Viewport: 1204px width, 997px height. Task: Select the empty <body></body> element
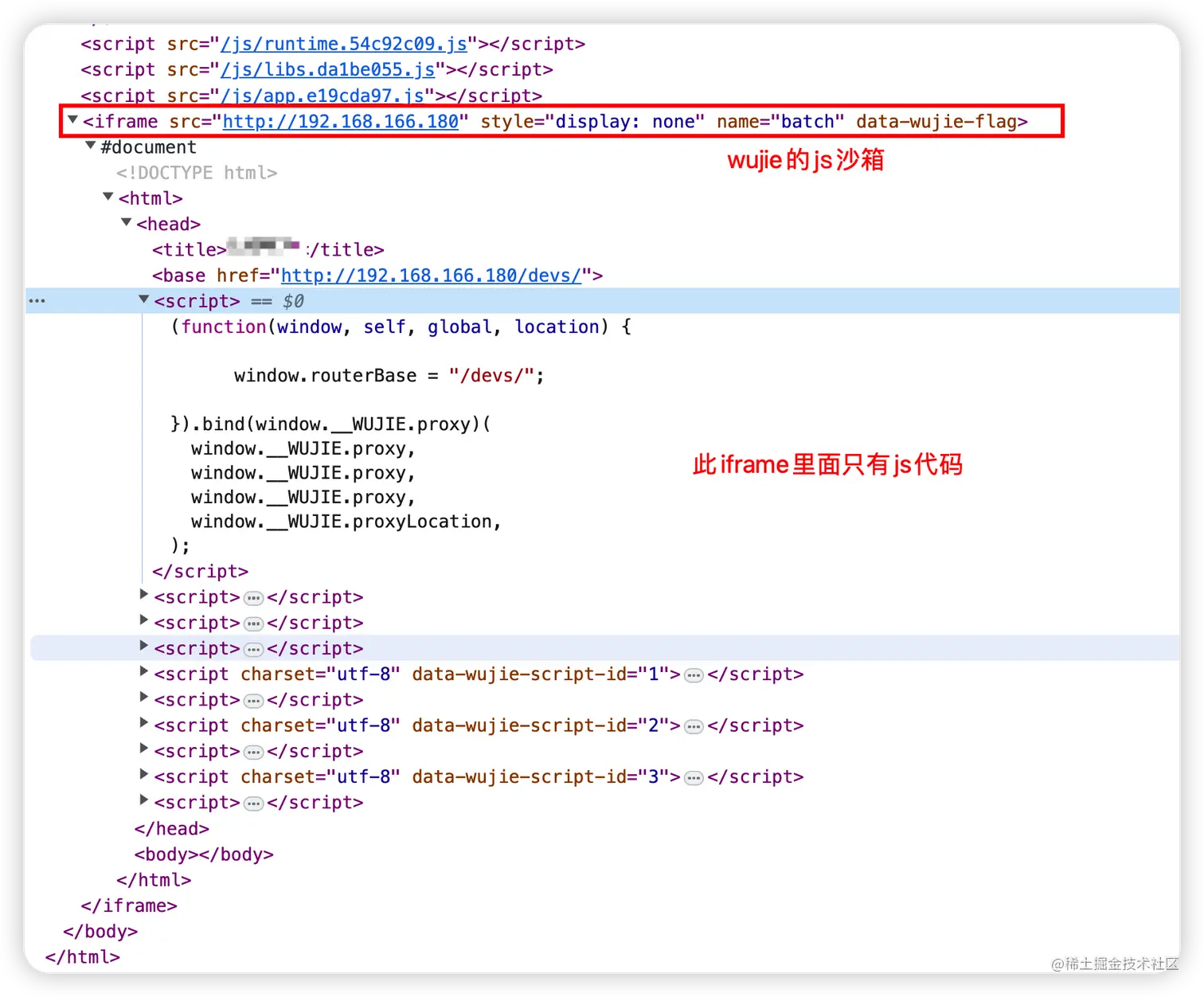click(x=205, y=854)
